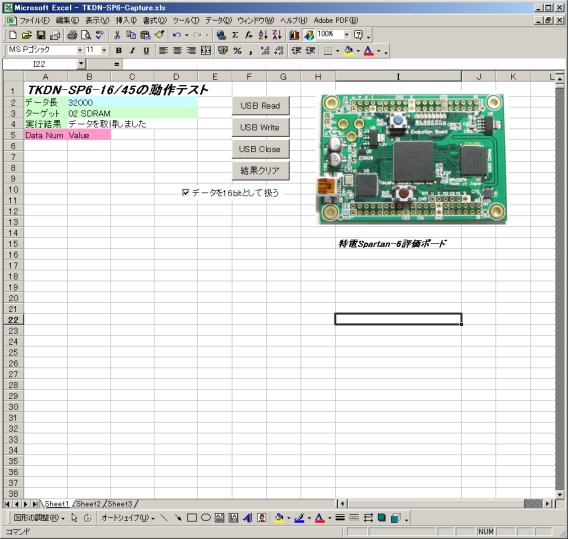Run the spelling check icon

tap(100, 35)
